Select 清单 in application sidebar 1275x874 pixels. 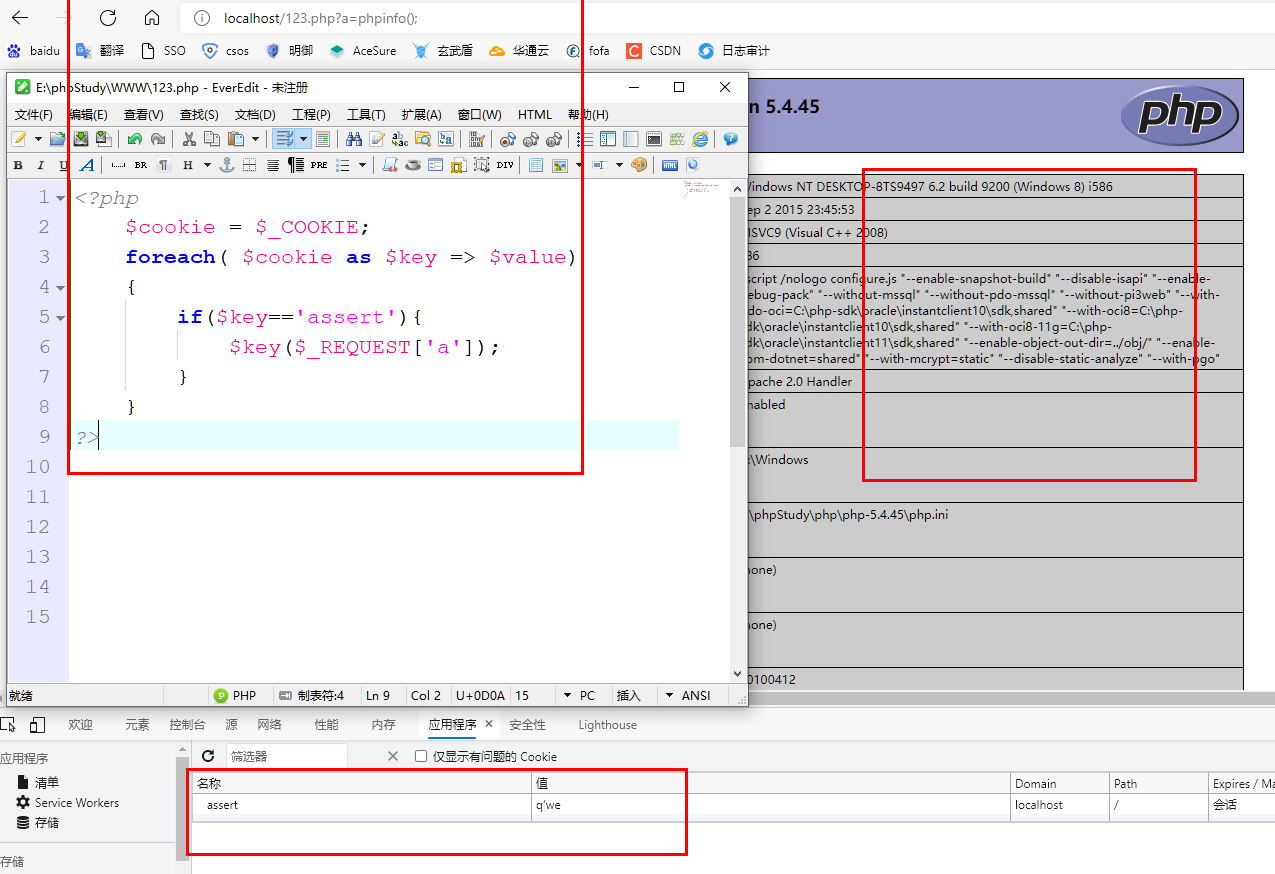(38, 783)
